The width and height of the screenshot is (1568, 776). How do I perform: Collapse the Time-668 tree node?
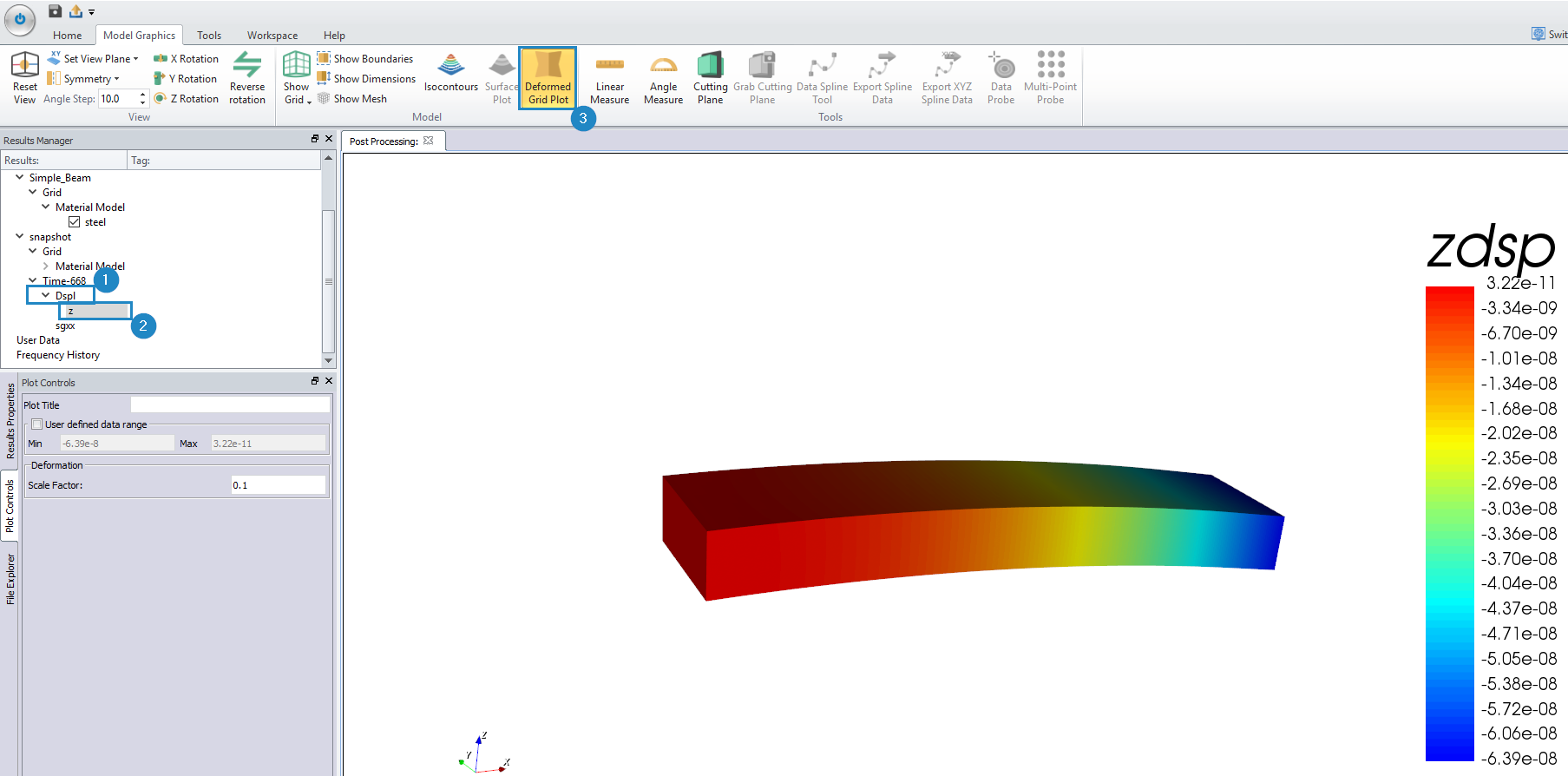(x=33, y=280)
